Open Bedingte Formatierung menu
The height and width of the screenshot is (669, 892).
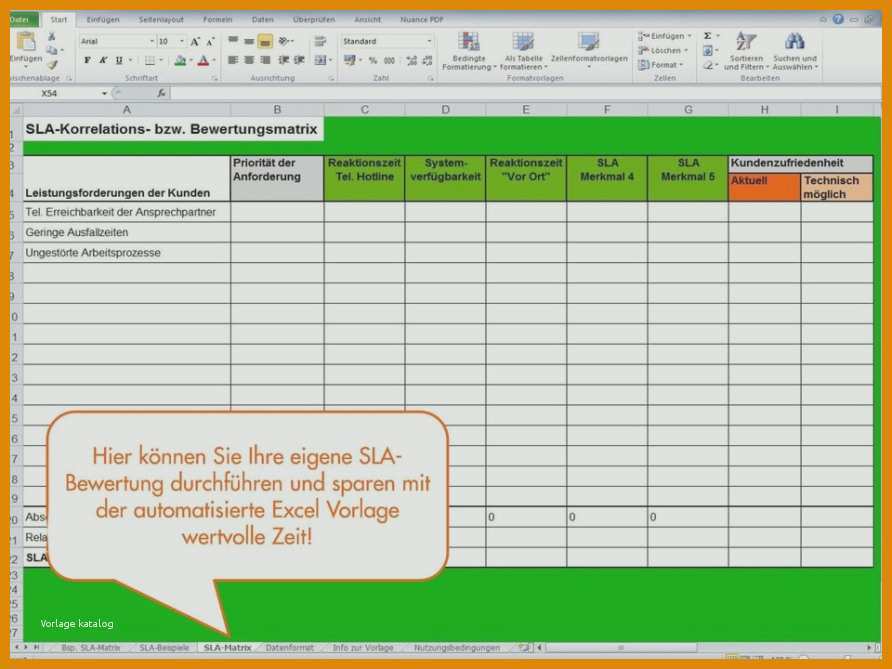pos(469,51)
